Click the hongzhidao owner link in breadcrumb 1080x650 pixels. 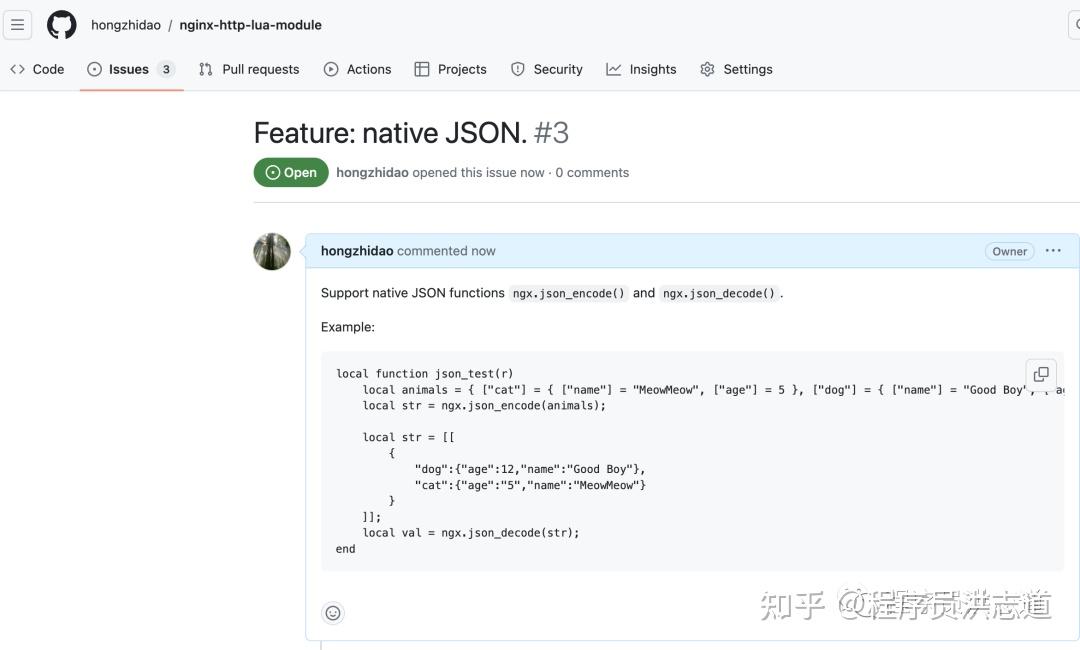[x=126, y=25]
